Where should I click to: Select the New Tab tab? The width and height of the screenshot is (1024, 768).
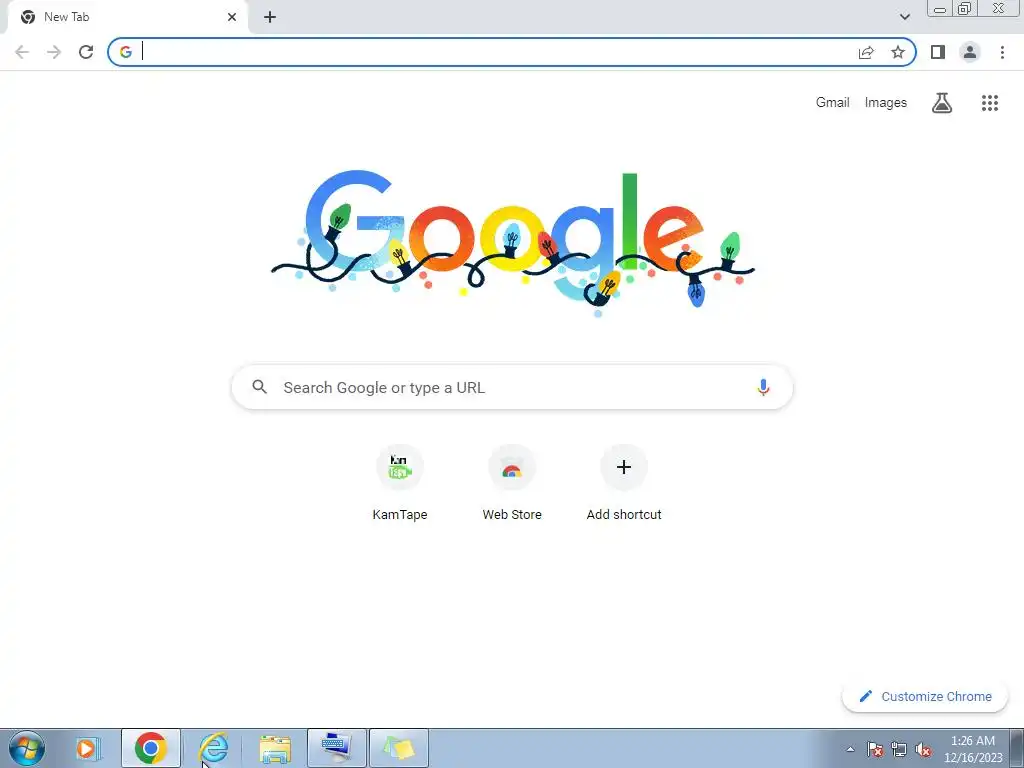tap(127, 17)
